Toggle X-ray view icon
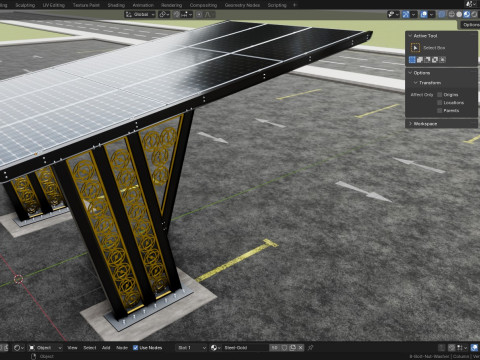The image size is (480, 360). 442,14
